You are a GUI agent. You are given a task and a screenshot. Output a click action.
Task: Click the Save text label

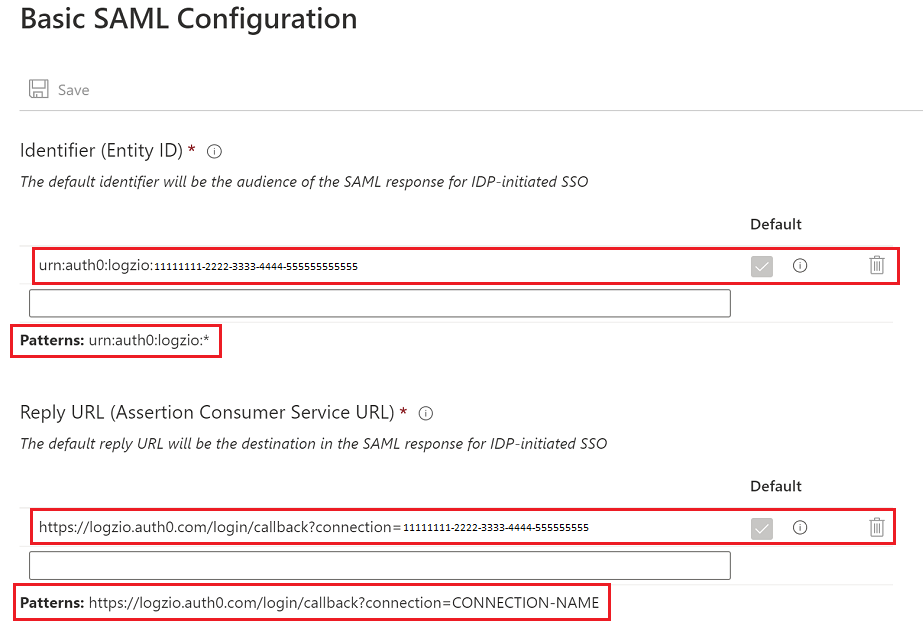(x=74, y=90)
